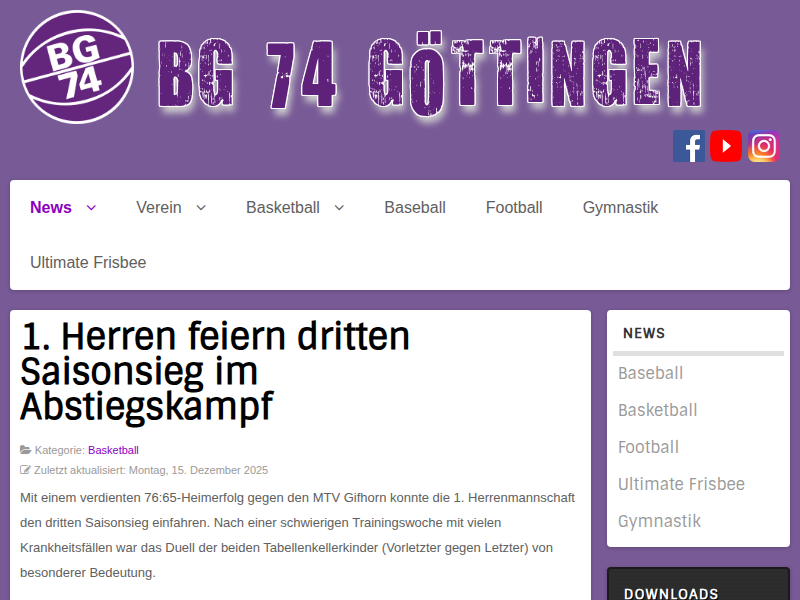Open the article headline about 1. Herren
800x600 pixels.
(x=215, y=371)
